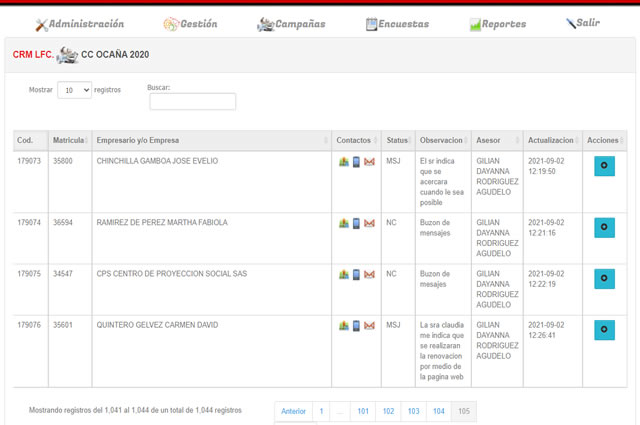Click the Gmail icon for Chinchilla Gamboa Jose Evelio

[x=369, y=162]
